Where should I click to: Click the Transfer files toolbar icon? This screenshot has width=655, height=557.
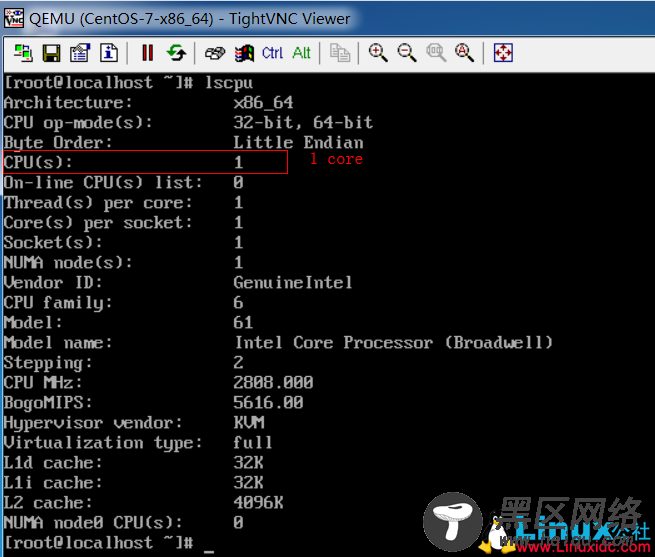click(340, 53)
